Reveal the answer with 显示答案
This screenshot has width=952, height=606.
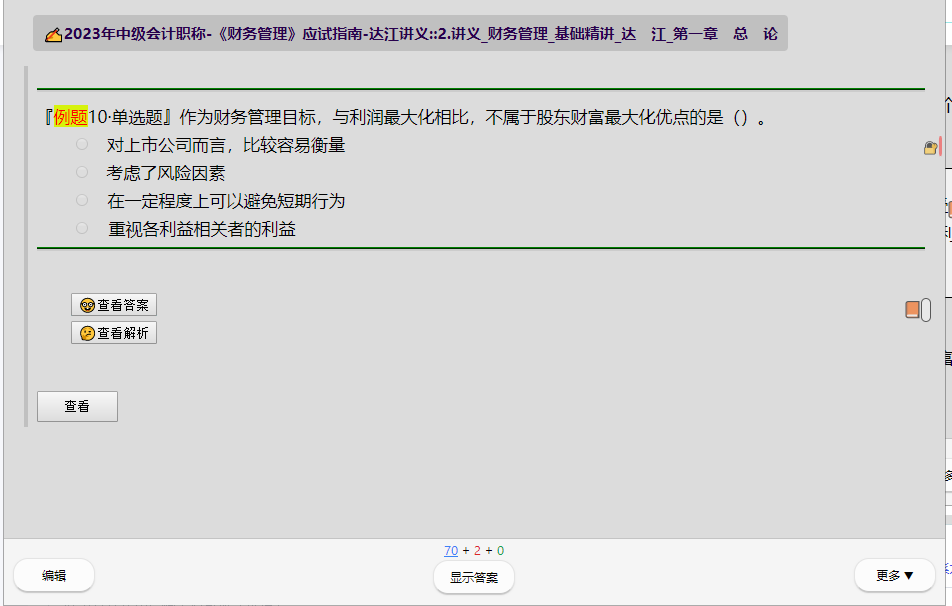pos(474,577)
